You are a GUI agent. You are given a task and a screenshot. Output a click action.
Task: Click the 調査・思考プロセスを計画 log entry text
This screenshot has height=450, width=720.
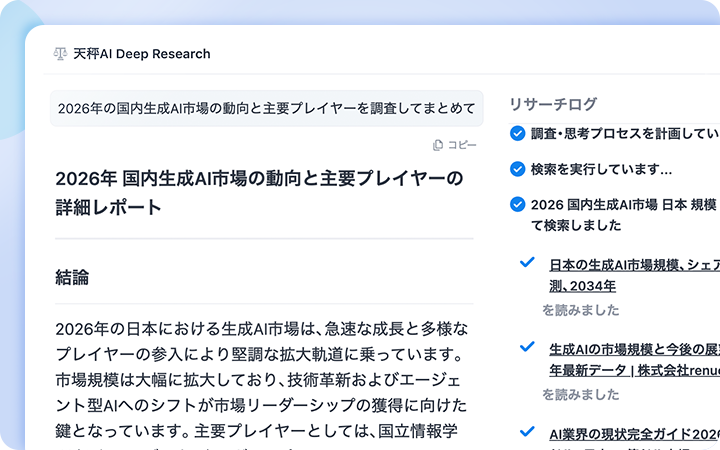click(625, 133)
